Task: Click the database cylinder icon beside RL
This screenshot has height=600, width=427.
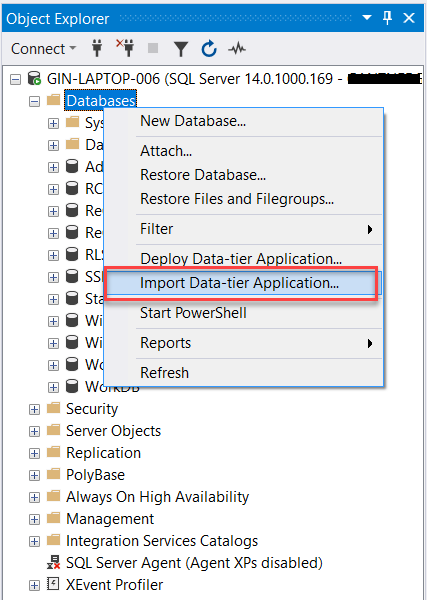Action: pyautogui.click(x=72, y=254)
